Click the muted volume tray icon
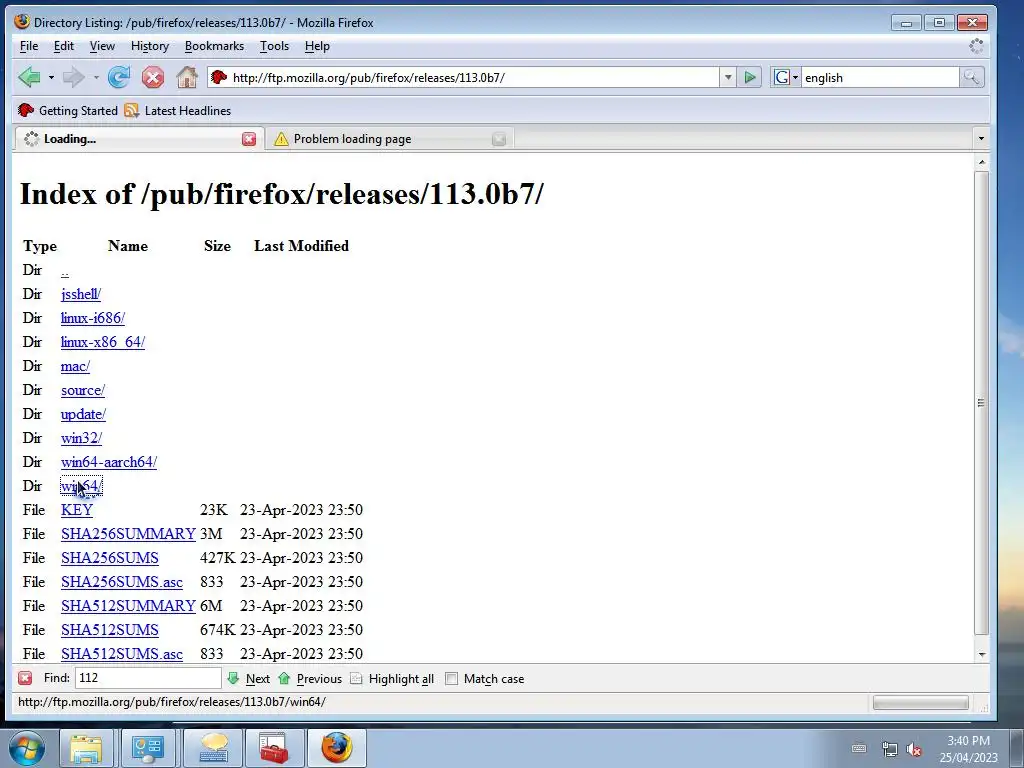Screen dimensions: 1024x768 [914, 749]
